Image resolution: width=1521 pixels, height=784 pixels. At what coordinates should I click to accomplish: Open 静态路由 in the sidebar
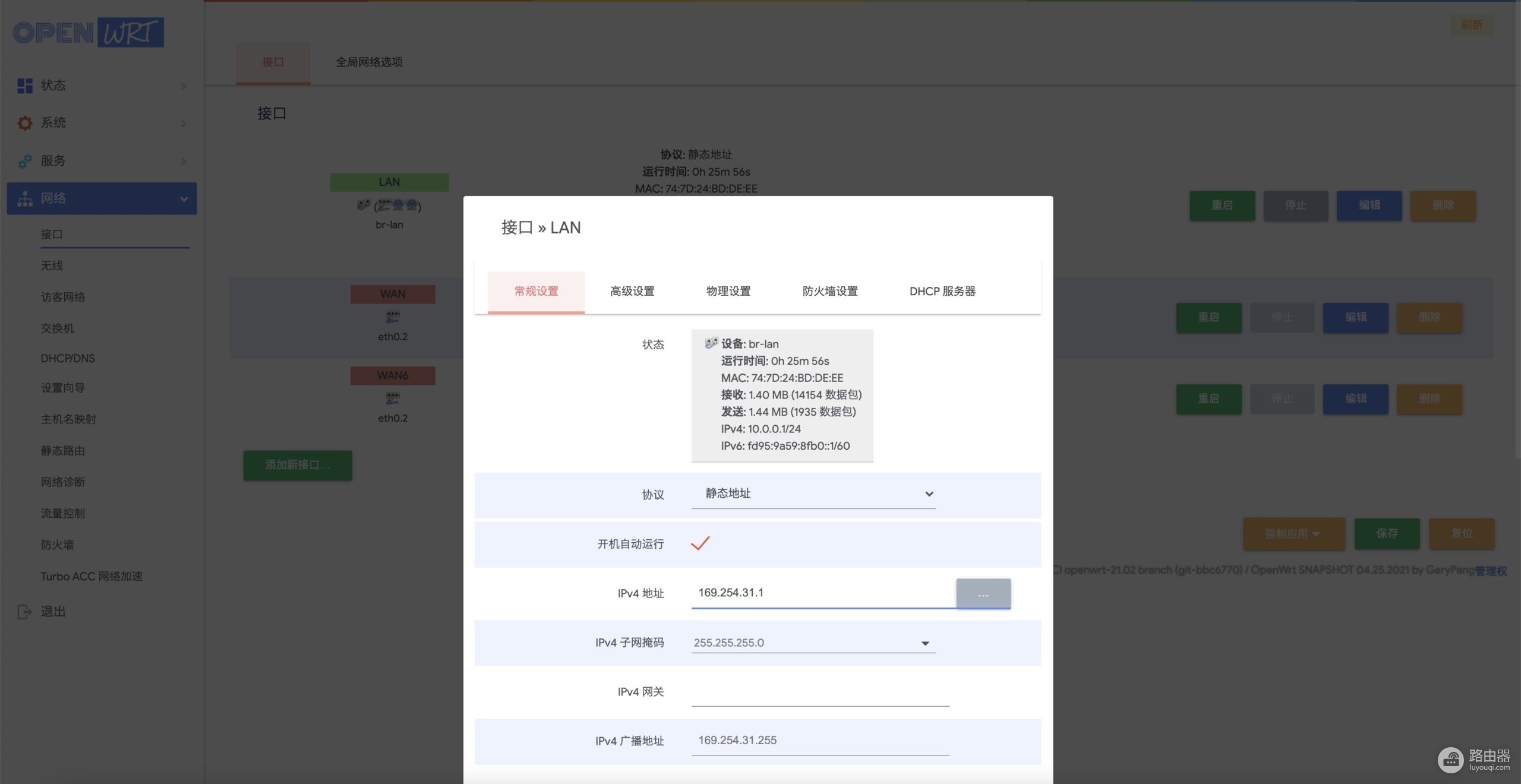point(63,451)
